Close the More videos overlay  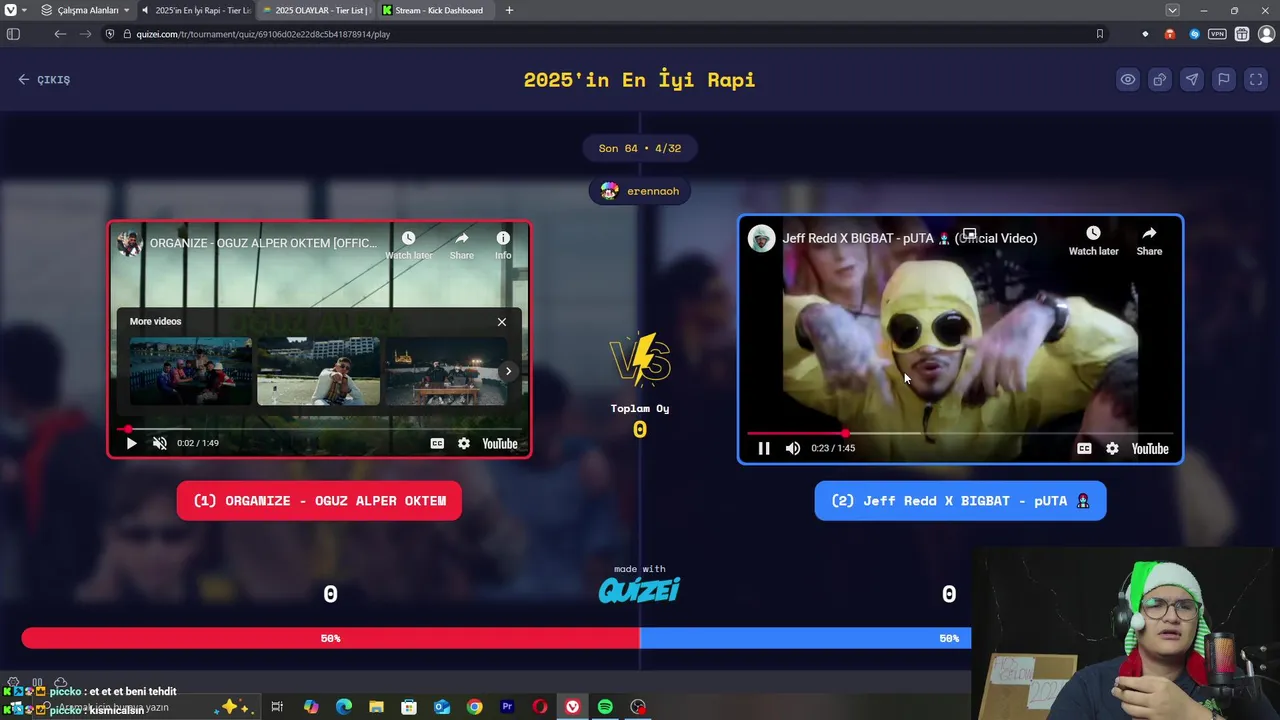(502, 322)
